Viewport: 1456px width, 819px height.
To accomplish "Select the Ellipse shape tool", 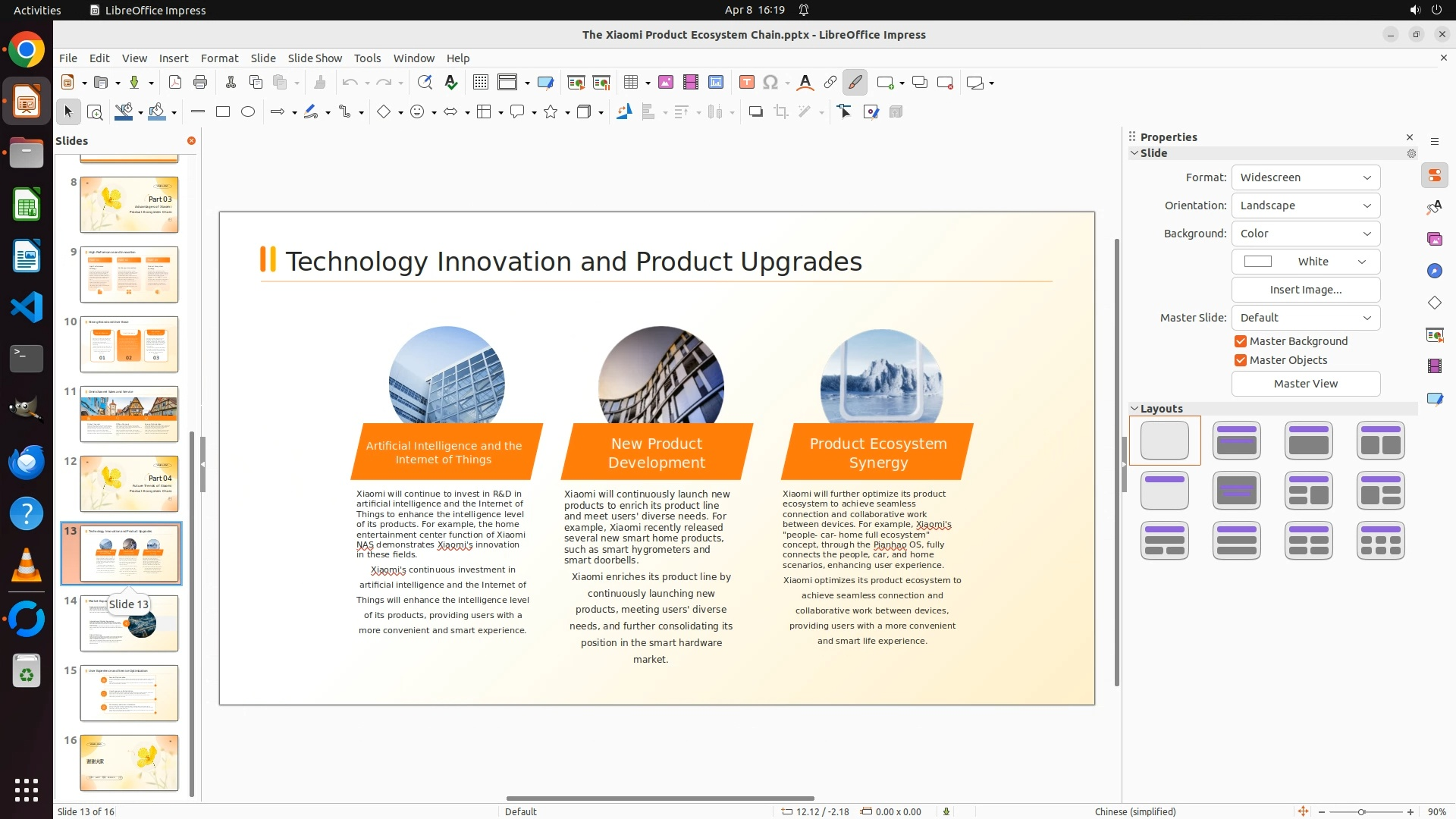I will (248, 112).
